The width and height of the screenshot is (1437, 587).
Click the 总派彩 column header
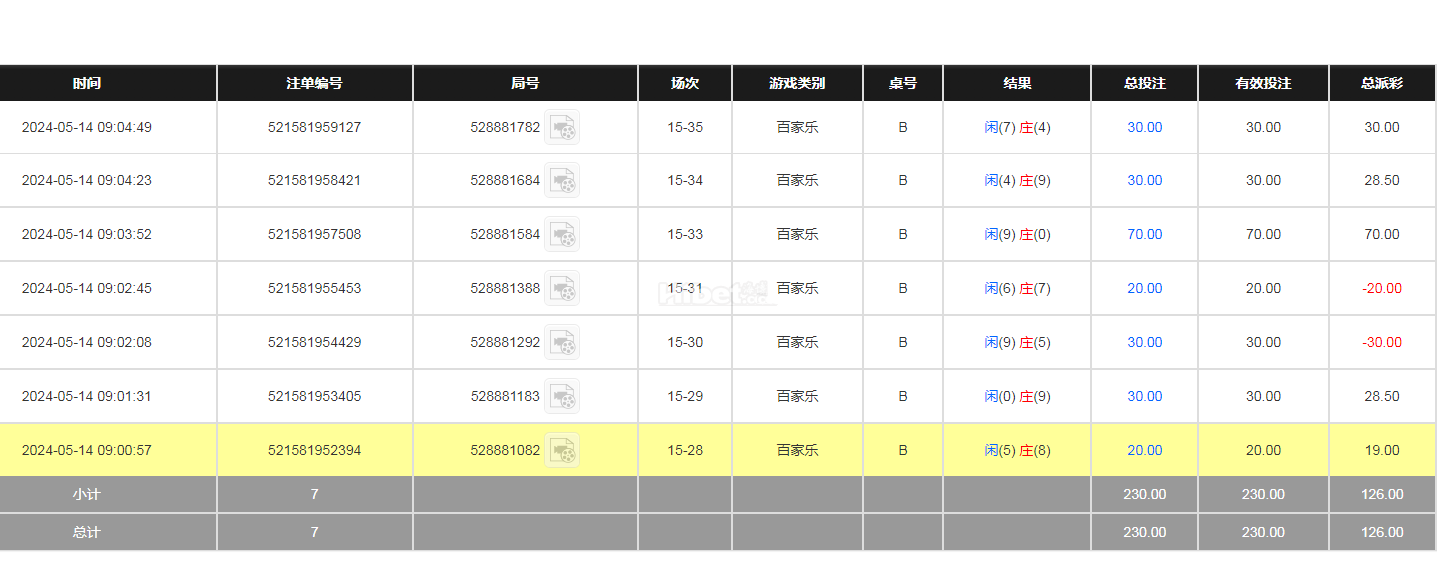1382,83
